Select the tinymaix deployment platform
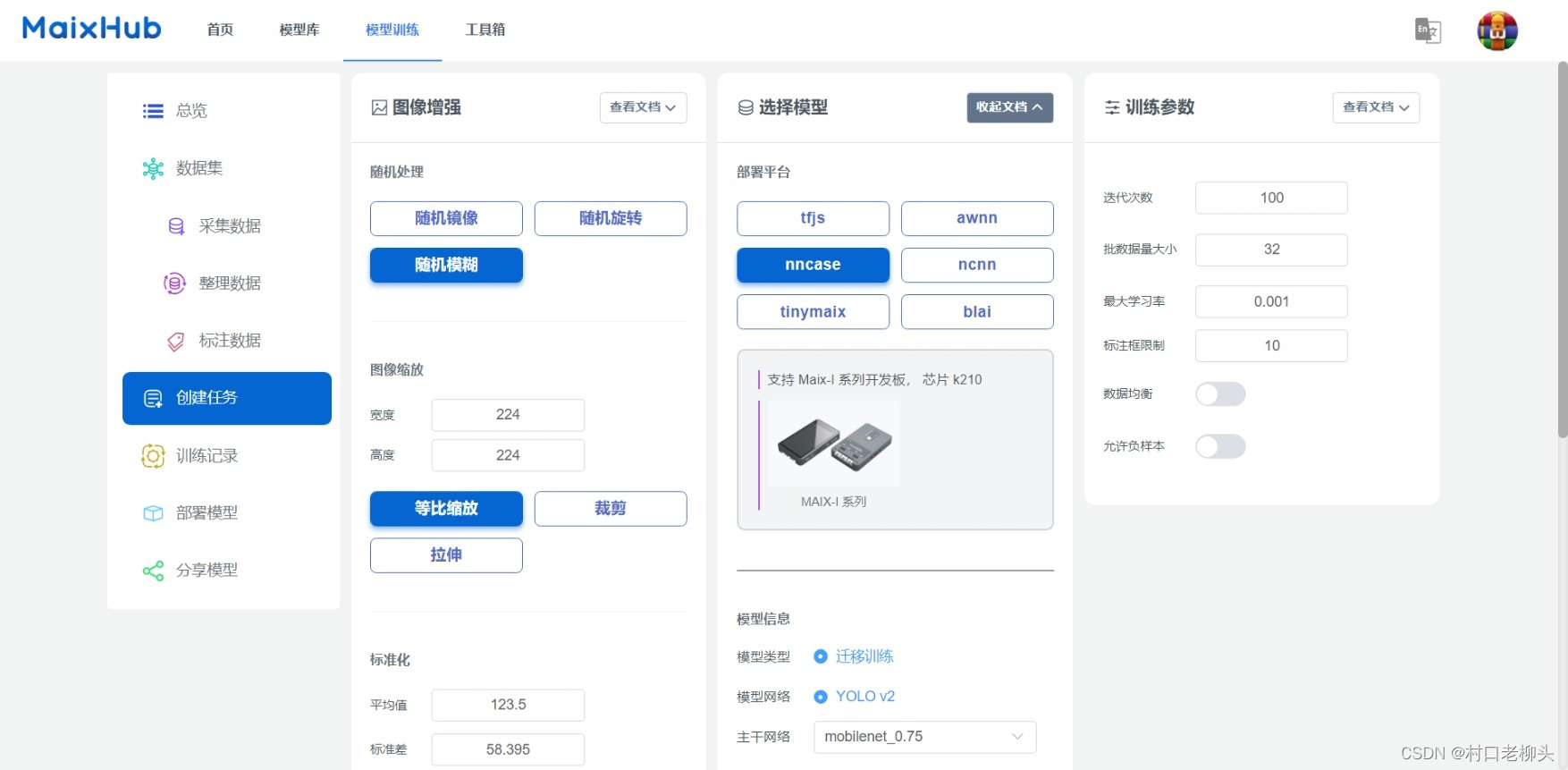 click(x=813, y=312)
